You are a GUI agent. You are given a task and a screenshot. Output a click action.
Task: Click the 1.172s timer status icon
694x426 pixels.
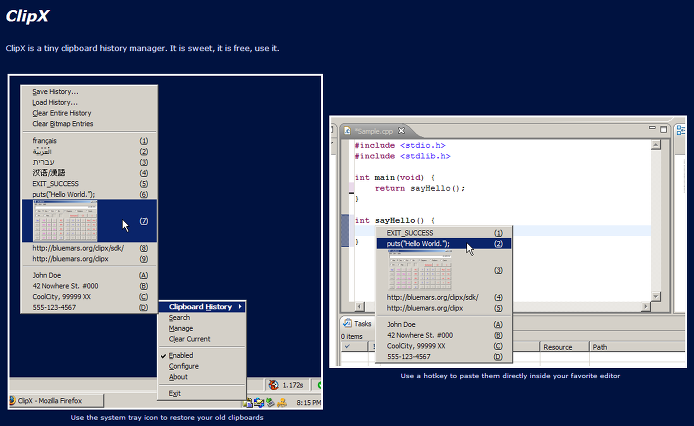(274, 385)
